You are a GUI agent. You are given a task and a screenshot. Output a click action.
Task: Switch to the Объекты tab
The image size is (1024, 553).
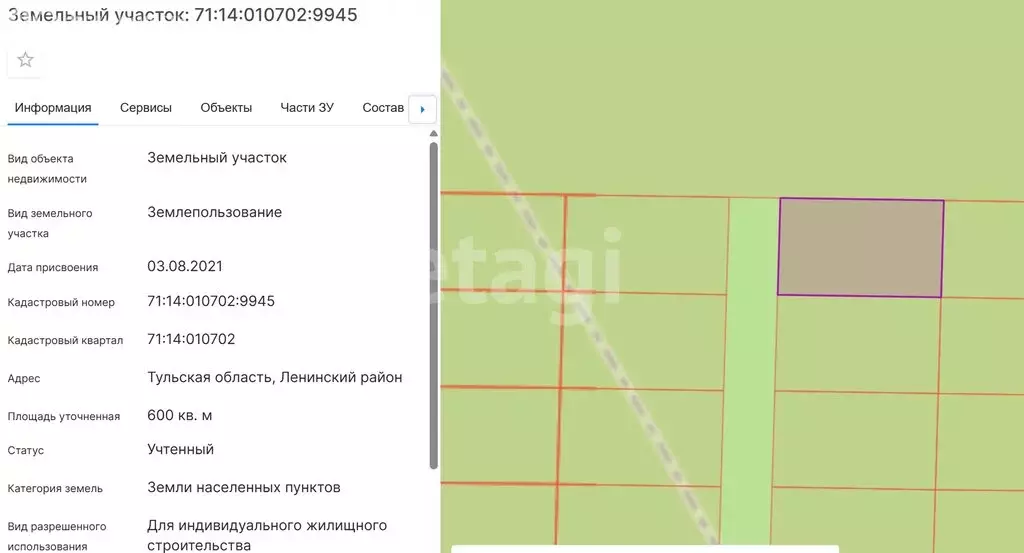pyautogui.click(x=226, y=108)
